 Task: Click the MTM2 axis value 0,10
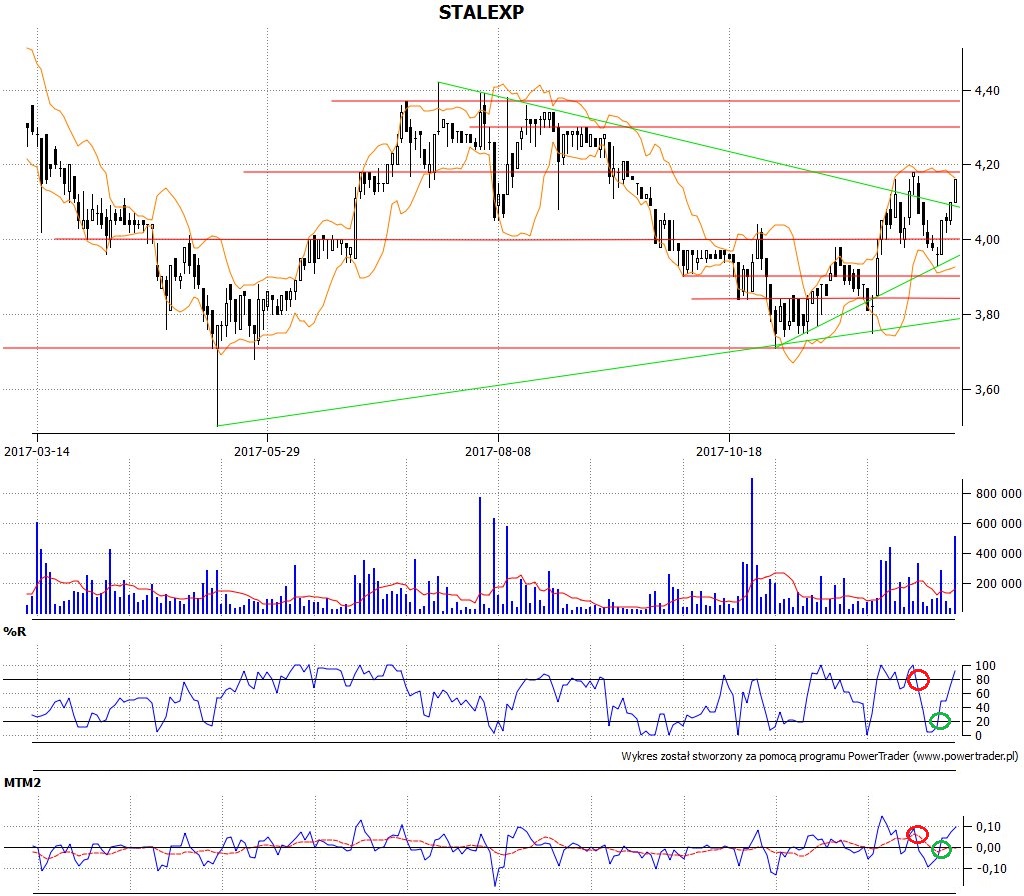pos(988,827)
